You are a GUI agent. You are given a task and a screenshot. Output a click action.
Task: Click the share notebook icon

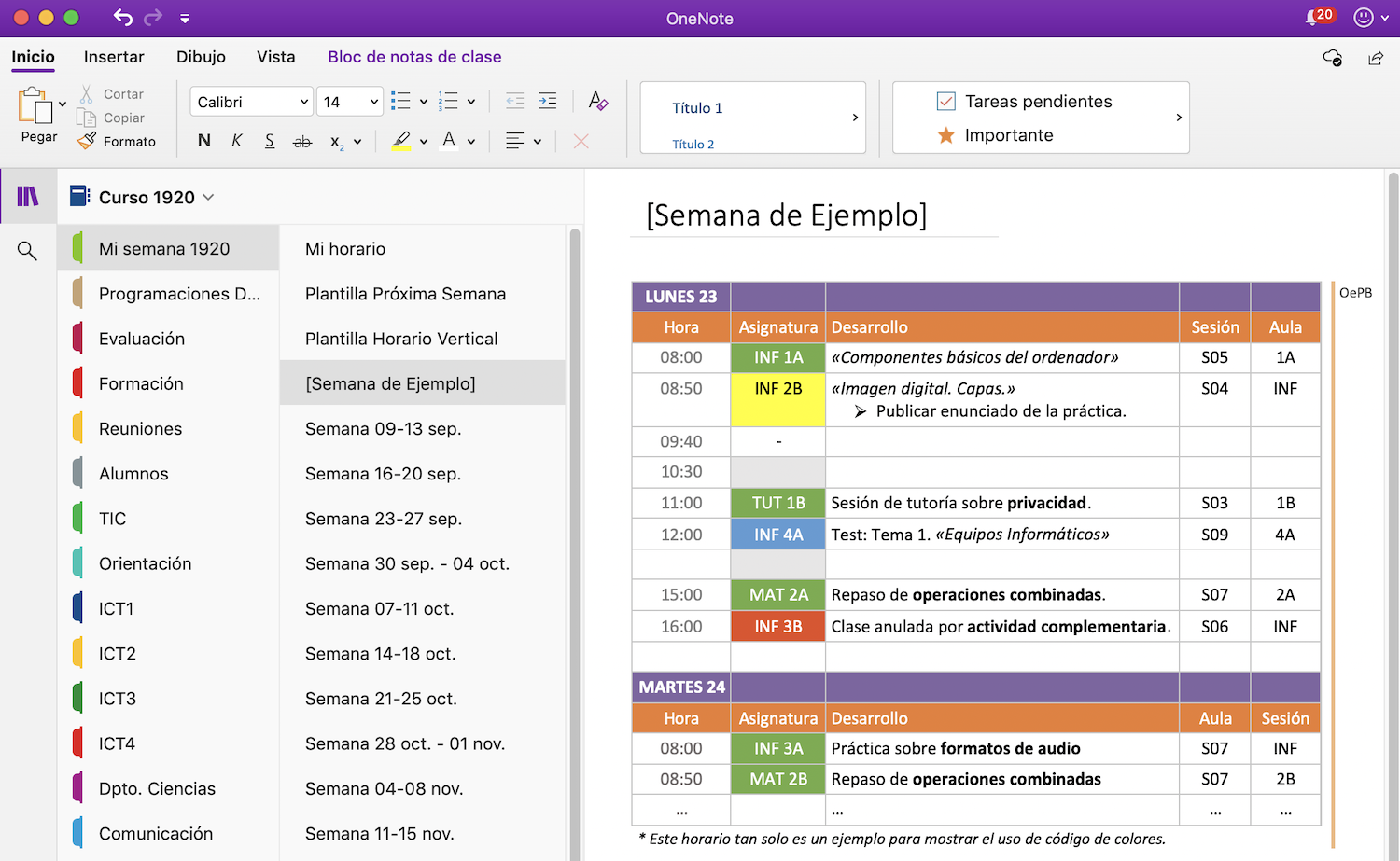1376,58
